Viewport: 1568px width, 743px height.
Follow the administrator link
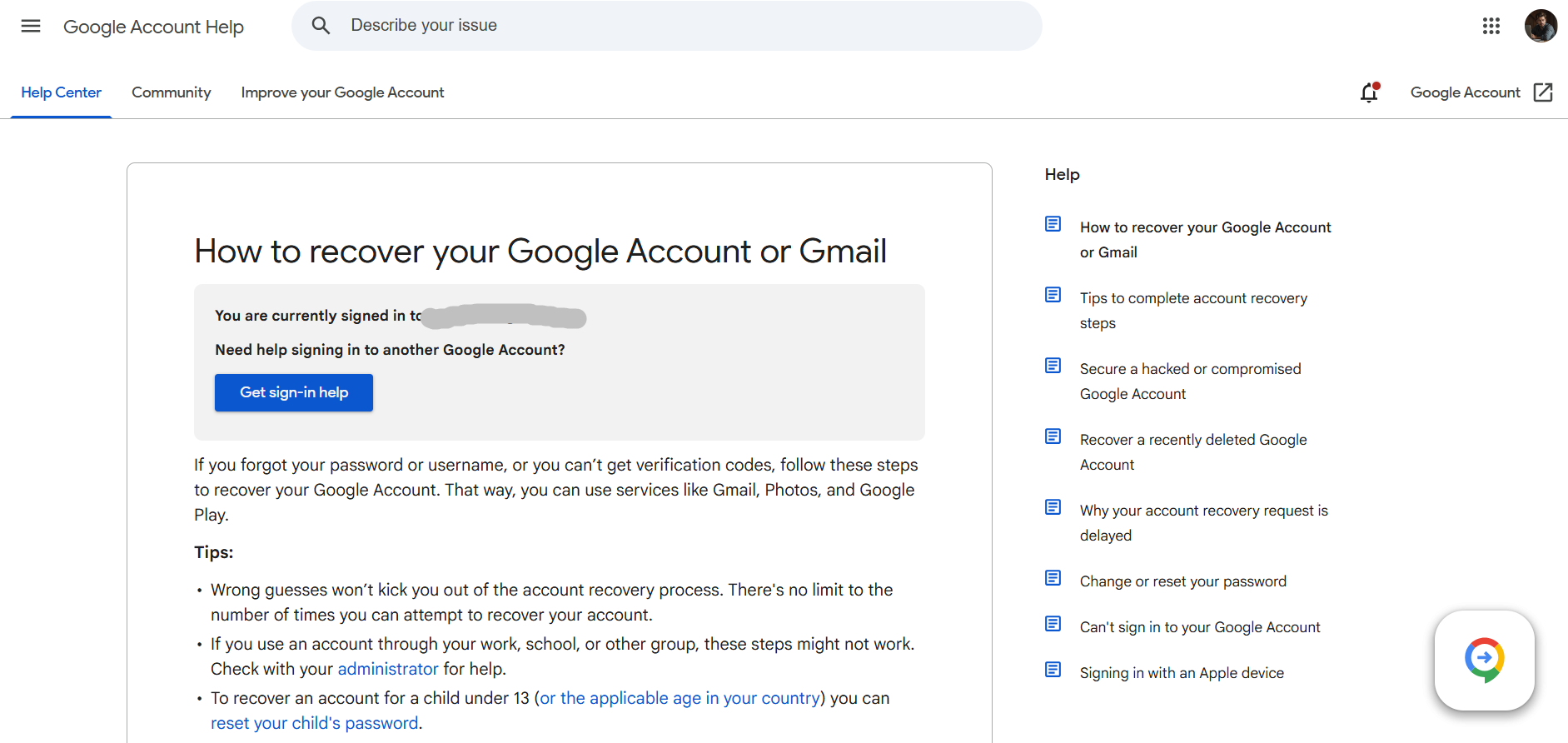pyautogui.click(x=387, y=669)
